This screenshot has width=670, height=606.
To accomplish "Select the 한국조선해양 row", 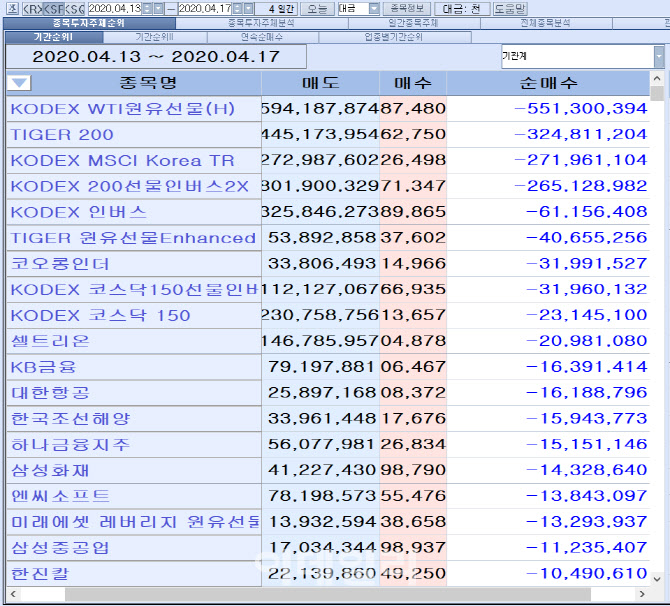I will (328, 419).
